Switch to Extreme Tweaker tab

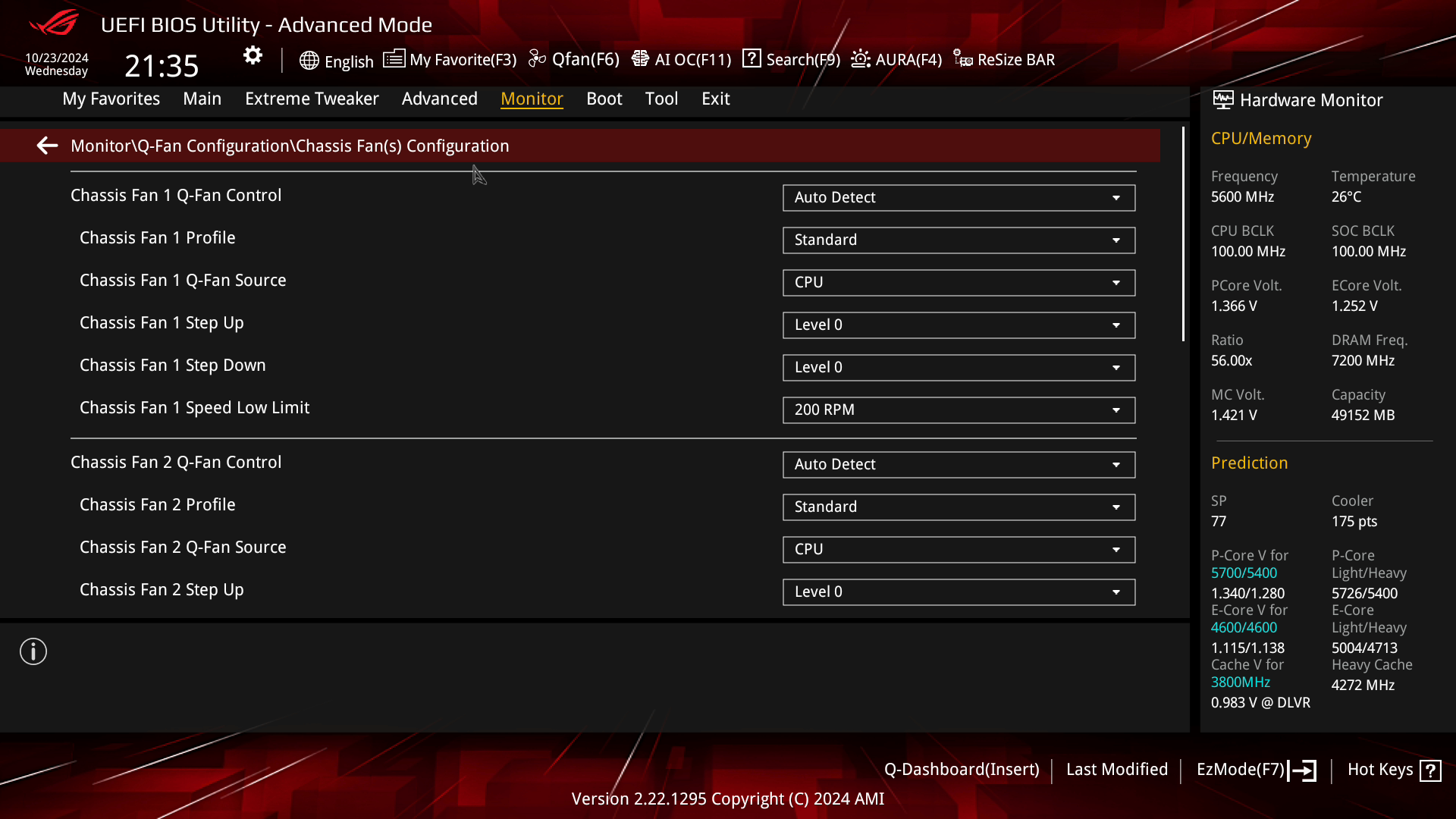(312, 98)
